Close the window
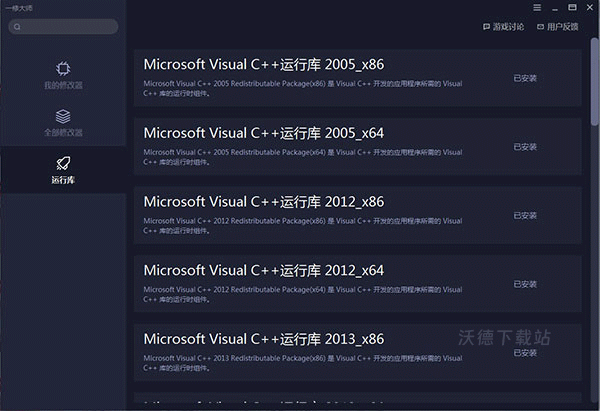 point(590,7)
